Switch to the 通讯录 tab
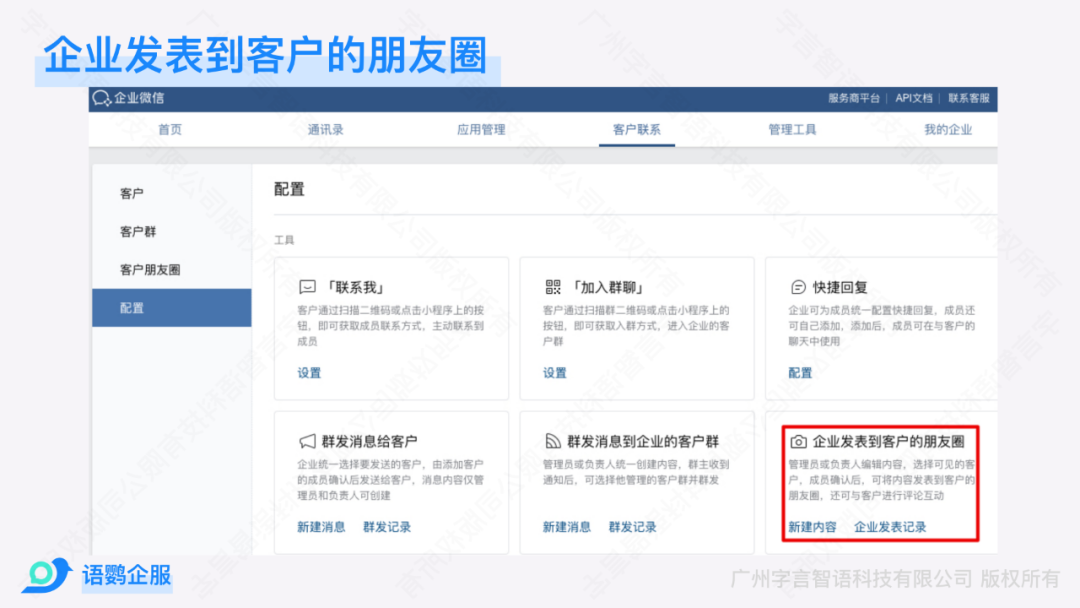Viewport: 1080px width, 608px height. [x=326, y=130]
